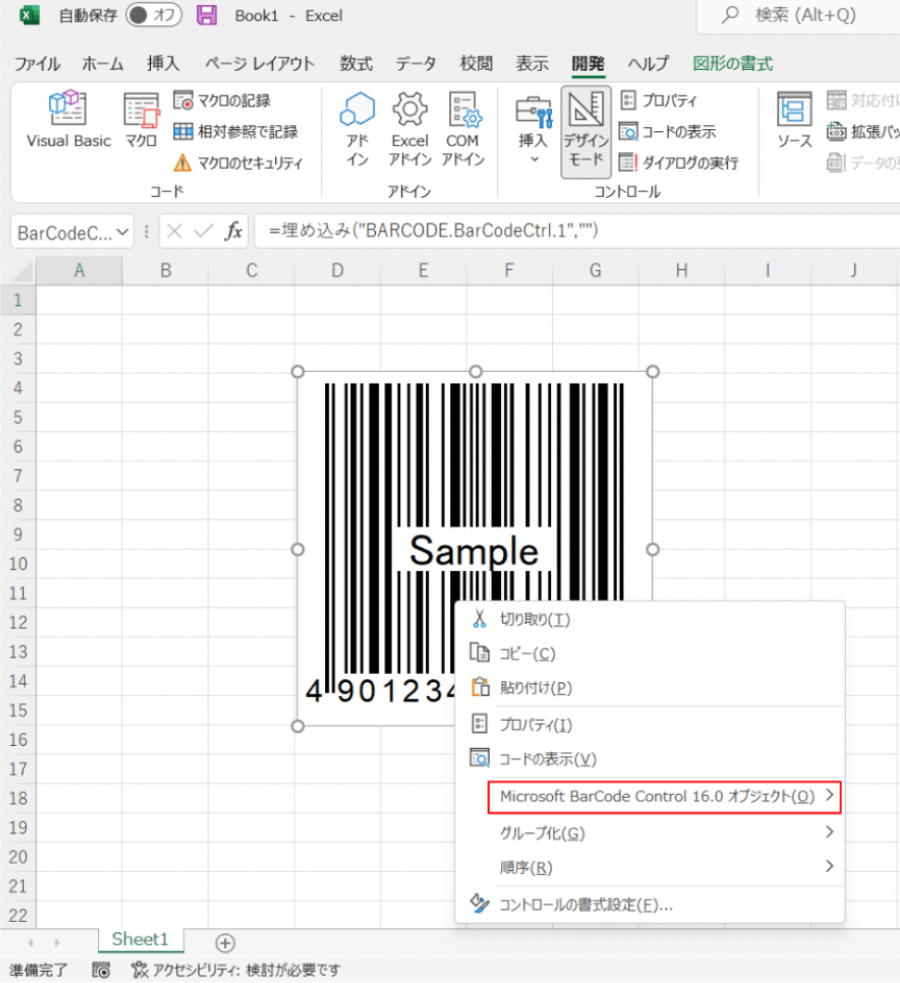The image size is (900, 983).
Task: Click the Excel application icon
Action: [29, 15]
